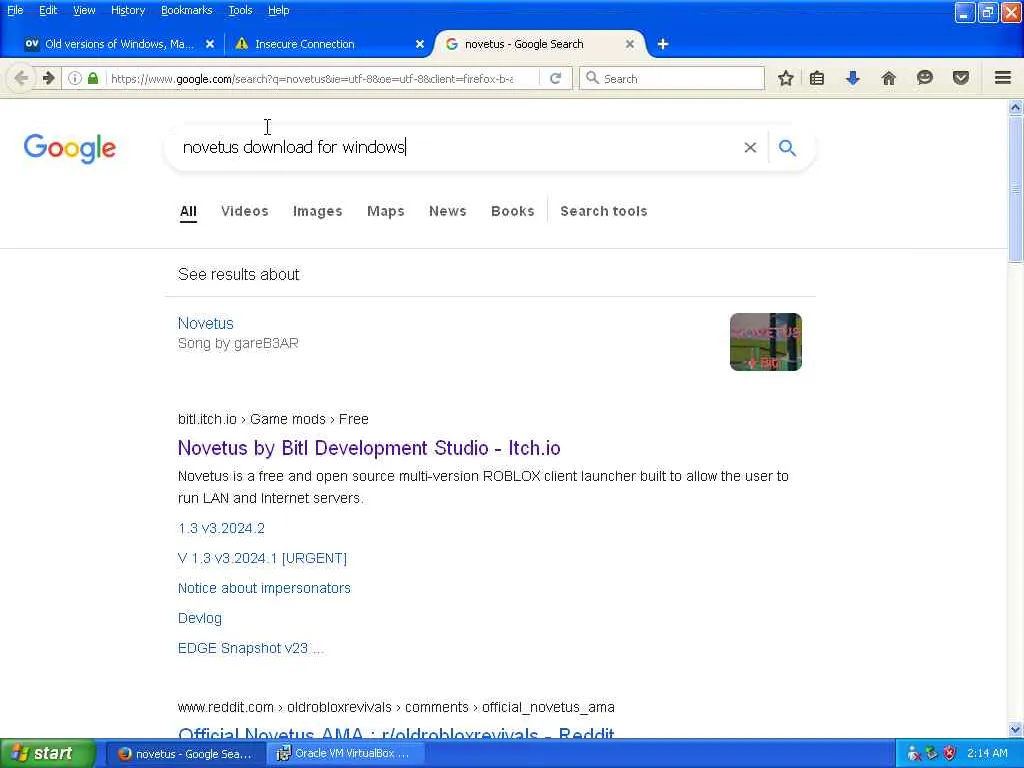Viewport: 1024px width, 768px height.
Task: Open the Firefox hamburger menu
Action: pos(1003,78)
